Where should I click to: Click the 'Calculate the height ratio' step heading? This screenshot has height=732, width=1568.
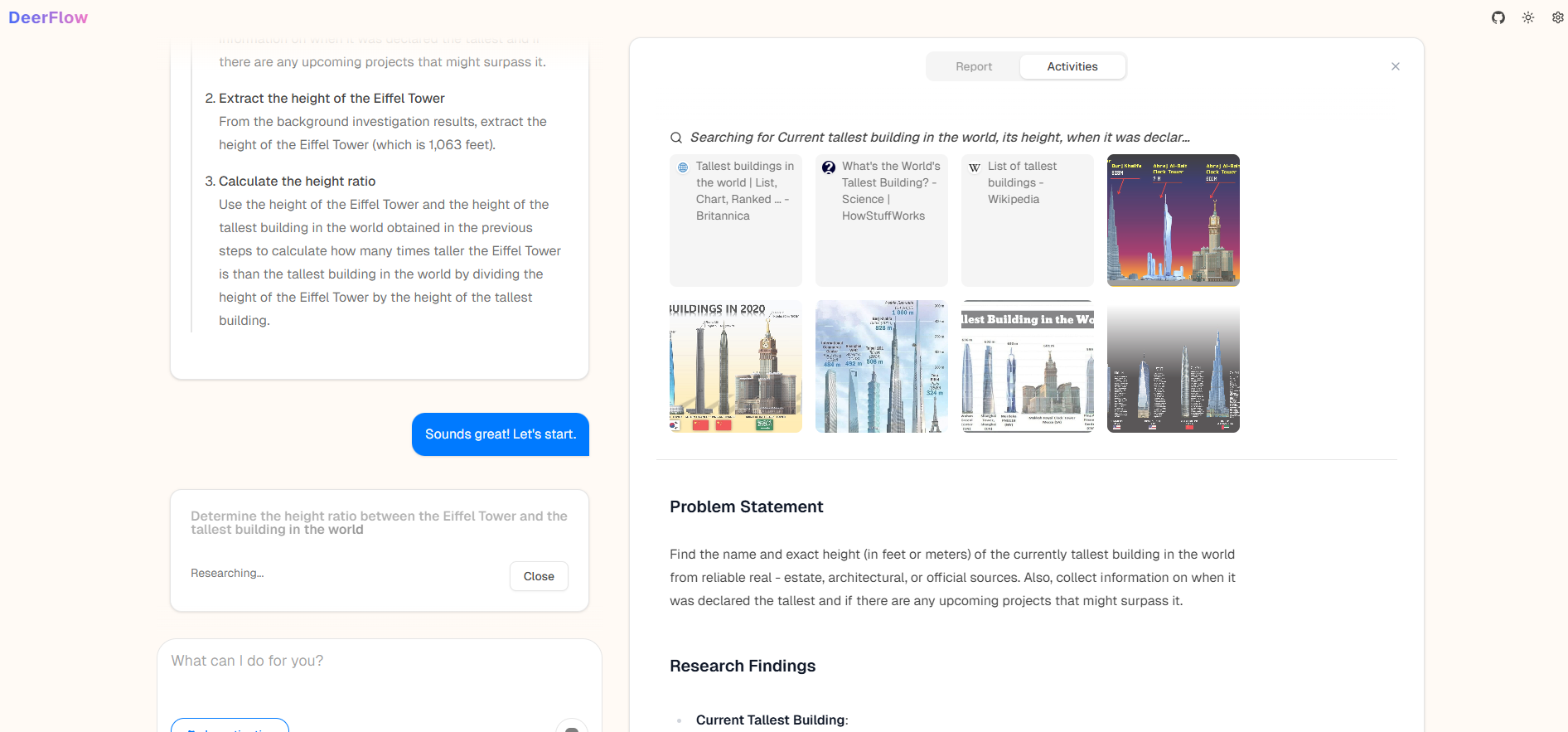(x=297, y=181)
